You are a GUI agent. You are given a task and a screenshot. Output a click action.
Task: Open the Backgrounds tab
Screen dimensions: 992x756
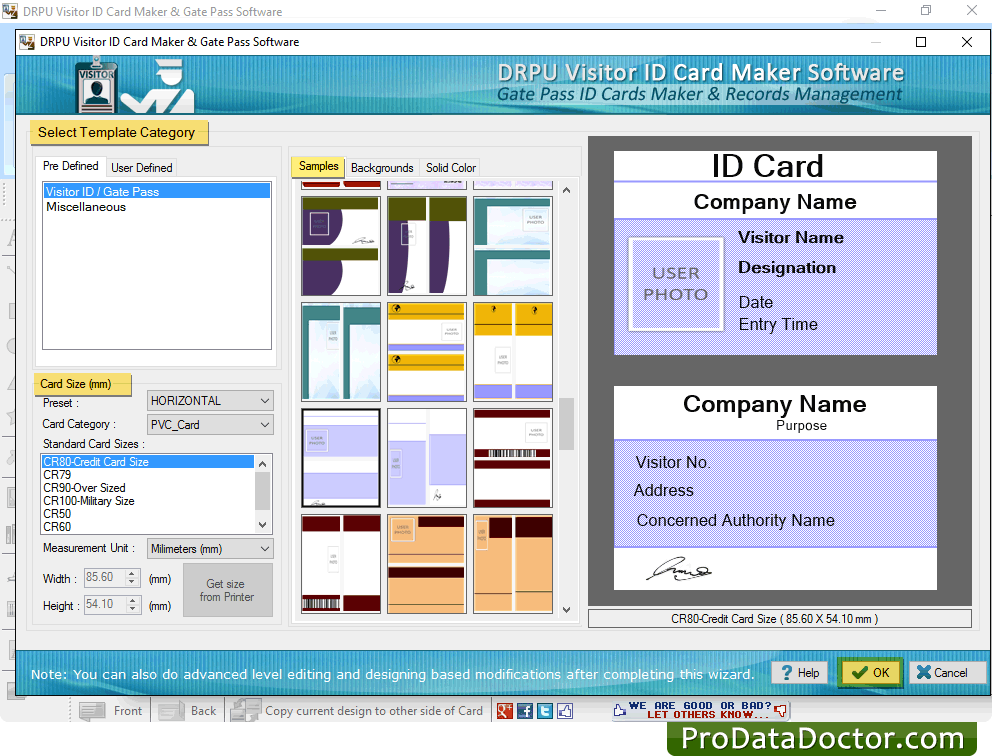point(382,168)
